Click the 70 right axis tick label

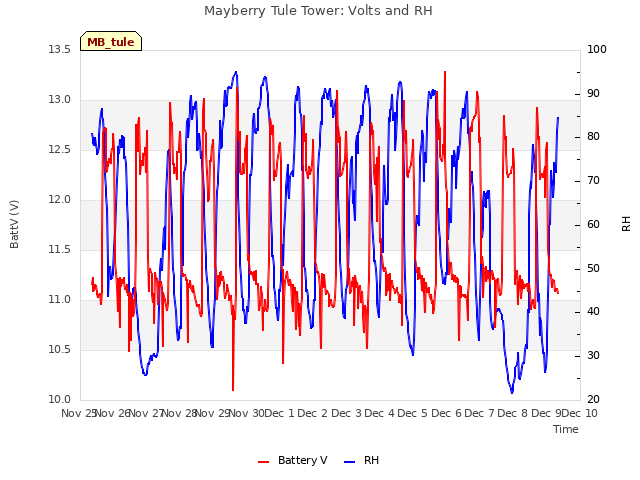pos(593,181)
